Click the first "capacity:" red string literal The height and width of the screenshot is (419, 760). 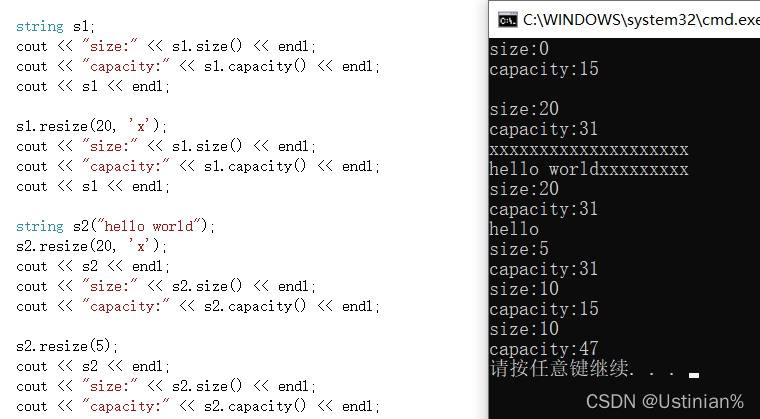tap(126, 66)
